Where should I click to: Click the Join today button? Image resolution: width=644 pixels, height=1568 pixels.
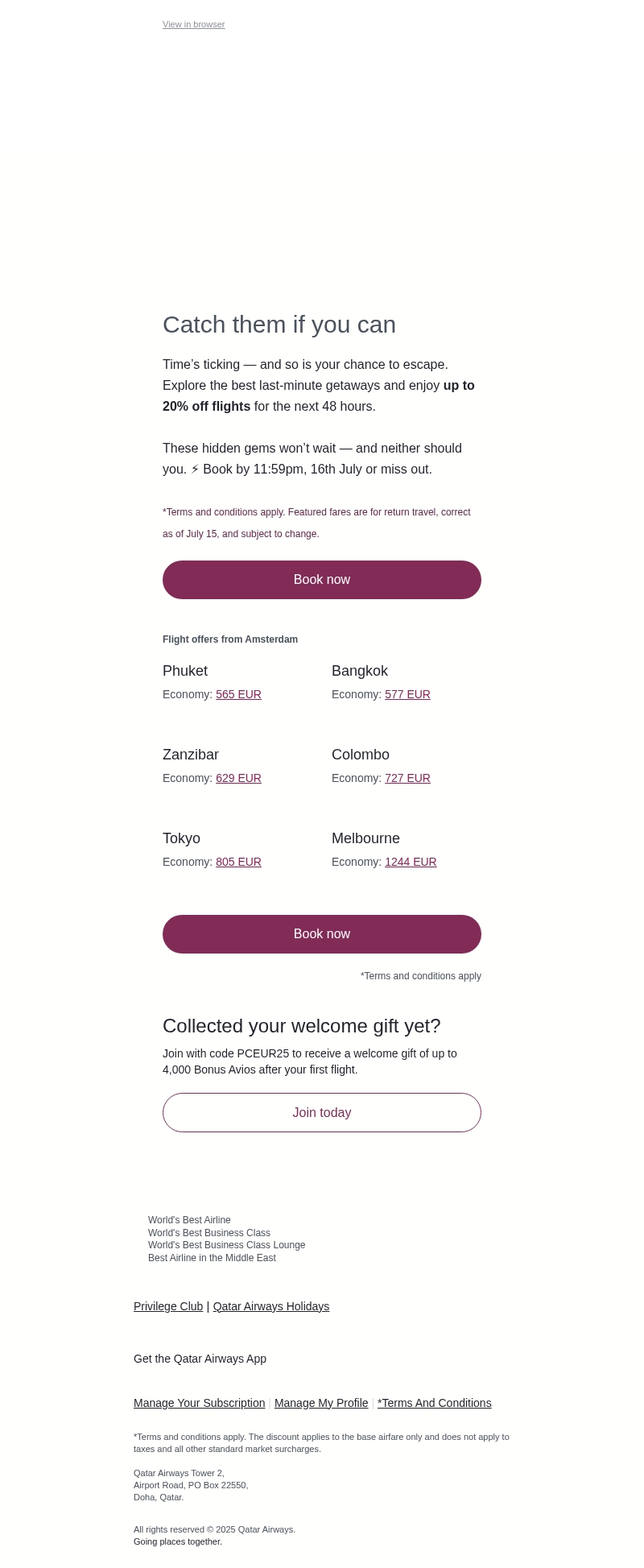pyautogui.click(x=322, y=1112)
